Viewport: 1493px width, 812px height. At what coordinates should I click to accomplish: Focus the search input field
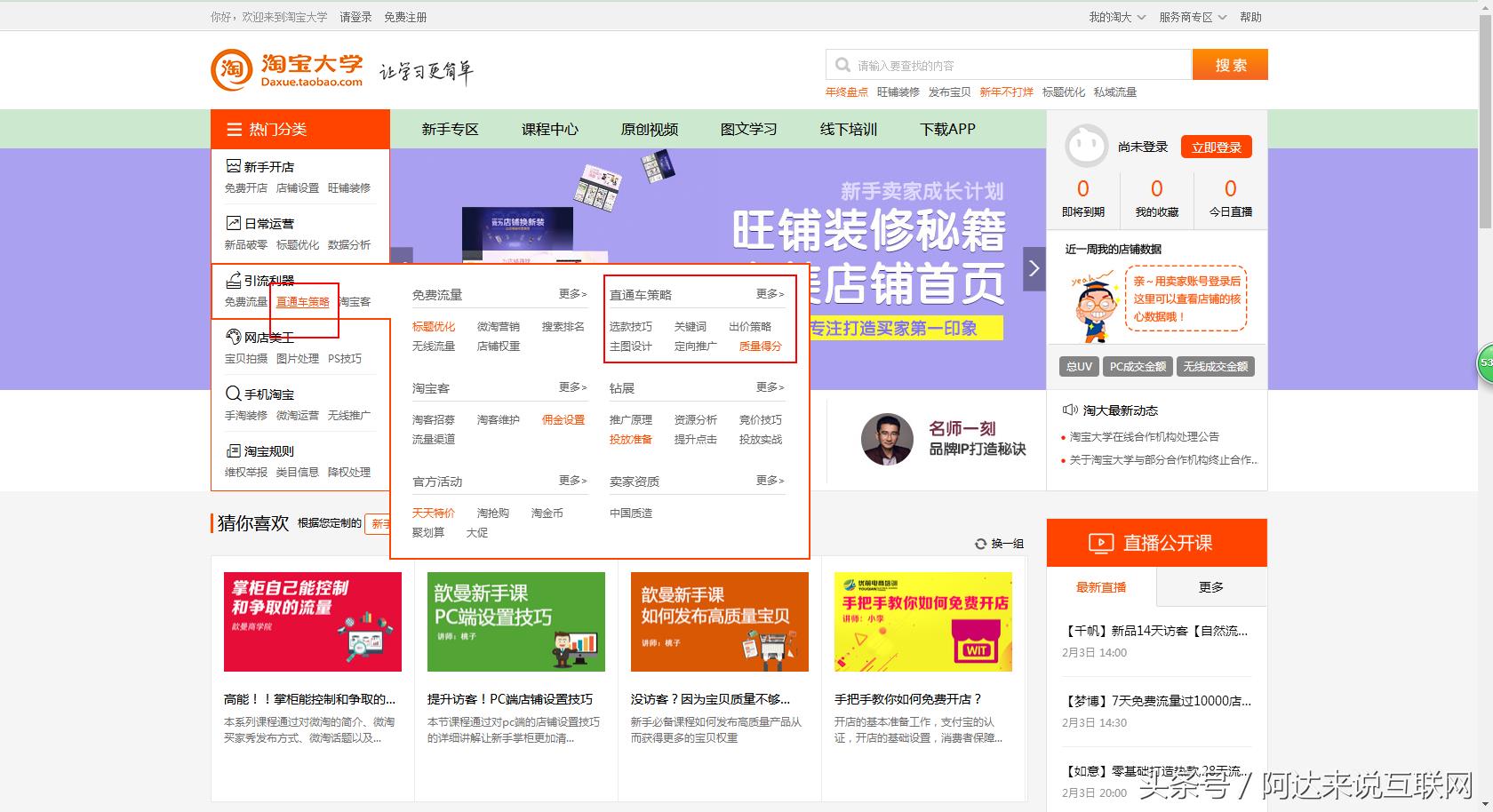[x=1009, y=65]
